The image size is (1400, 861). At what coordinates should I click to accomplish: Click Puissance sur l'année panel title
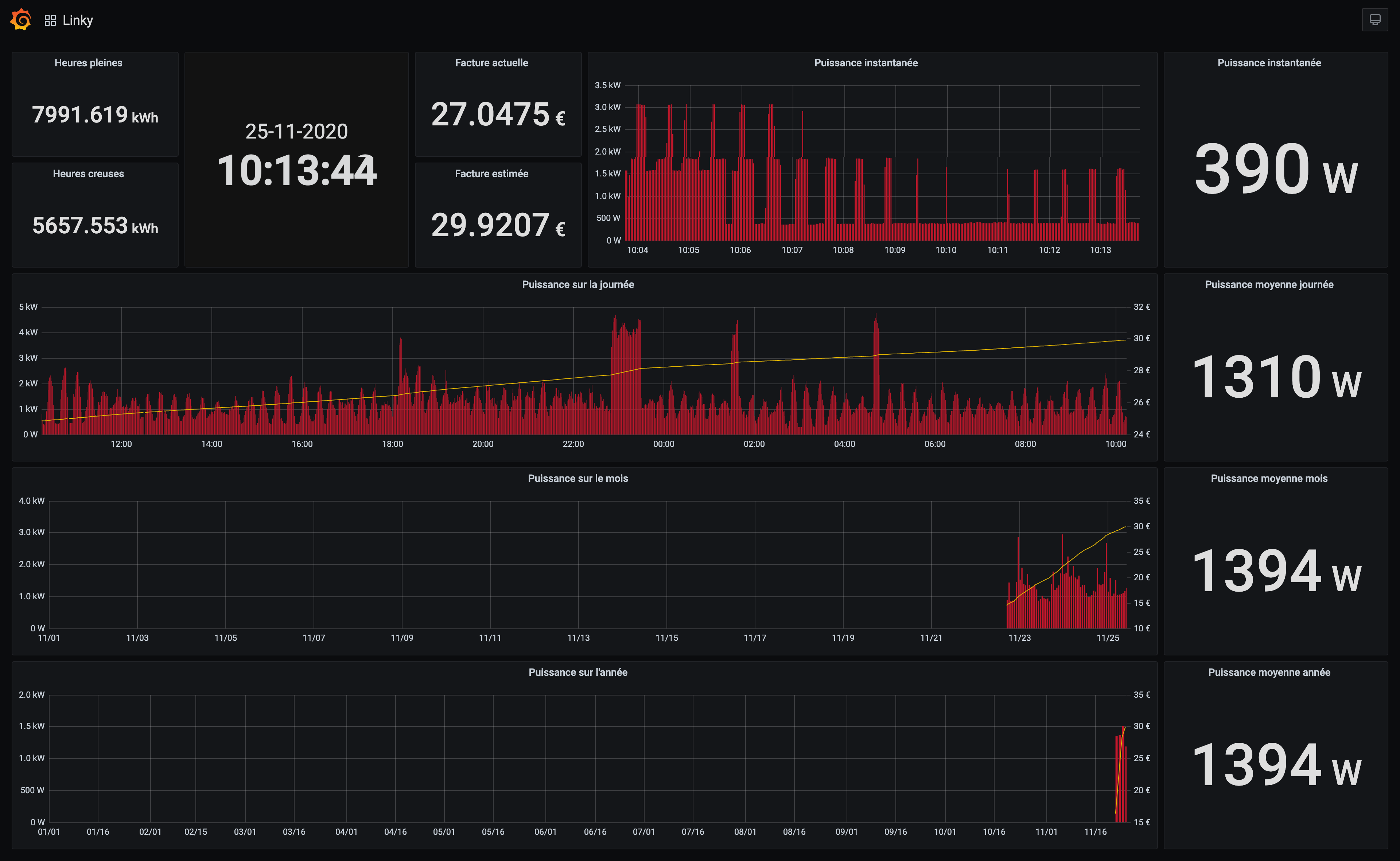click(x=577, y=672)
